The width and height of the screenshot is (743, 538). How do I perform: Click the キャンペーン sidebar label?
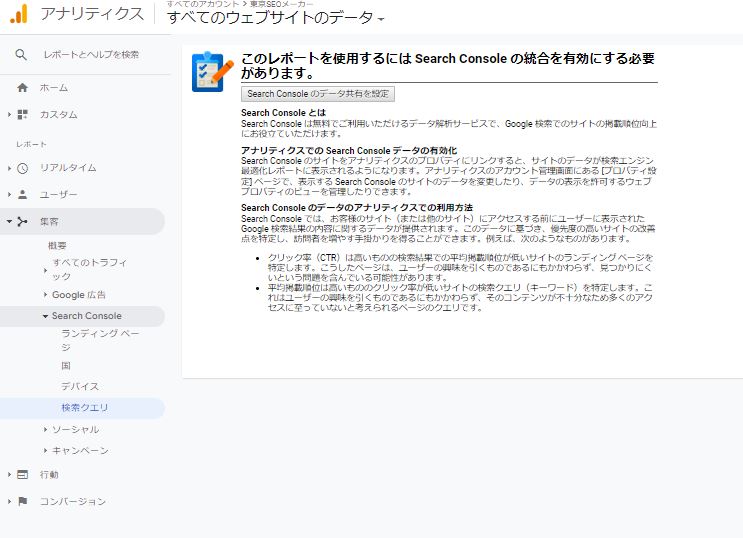(81, 450)
